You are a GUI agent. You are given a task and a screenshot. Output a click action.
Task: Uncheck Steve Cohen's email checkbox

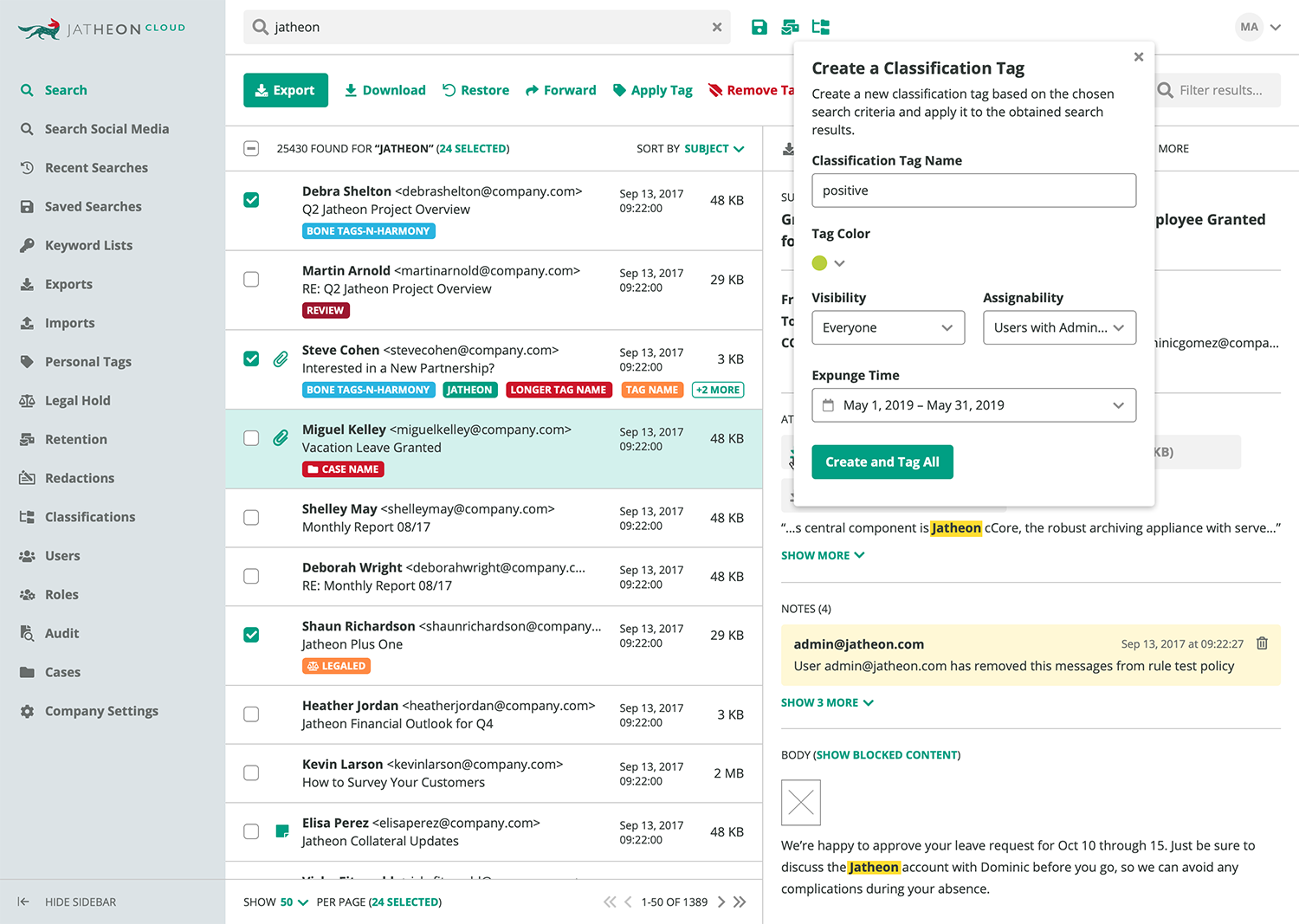(x=251, y=359)
